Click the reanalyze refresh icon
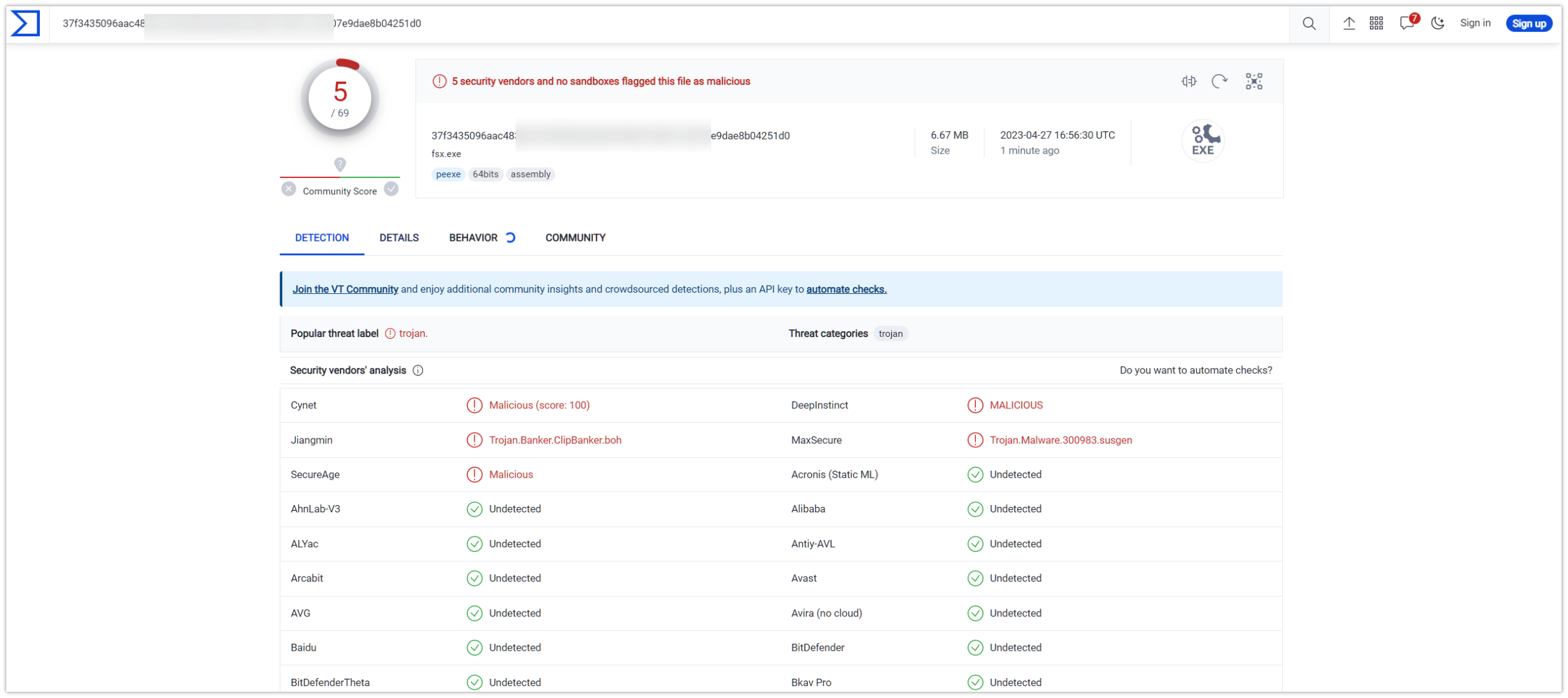Viewport: 1568px width, 698px height. (1219, 82)
